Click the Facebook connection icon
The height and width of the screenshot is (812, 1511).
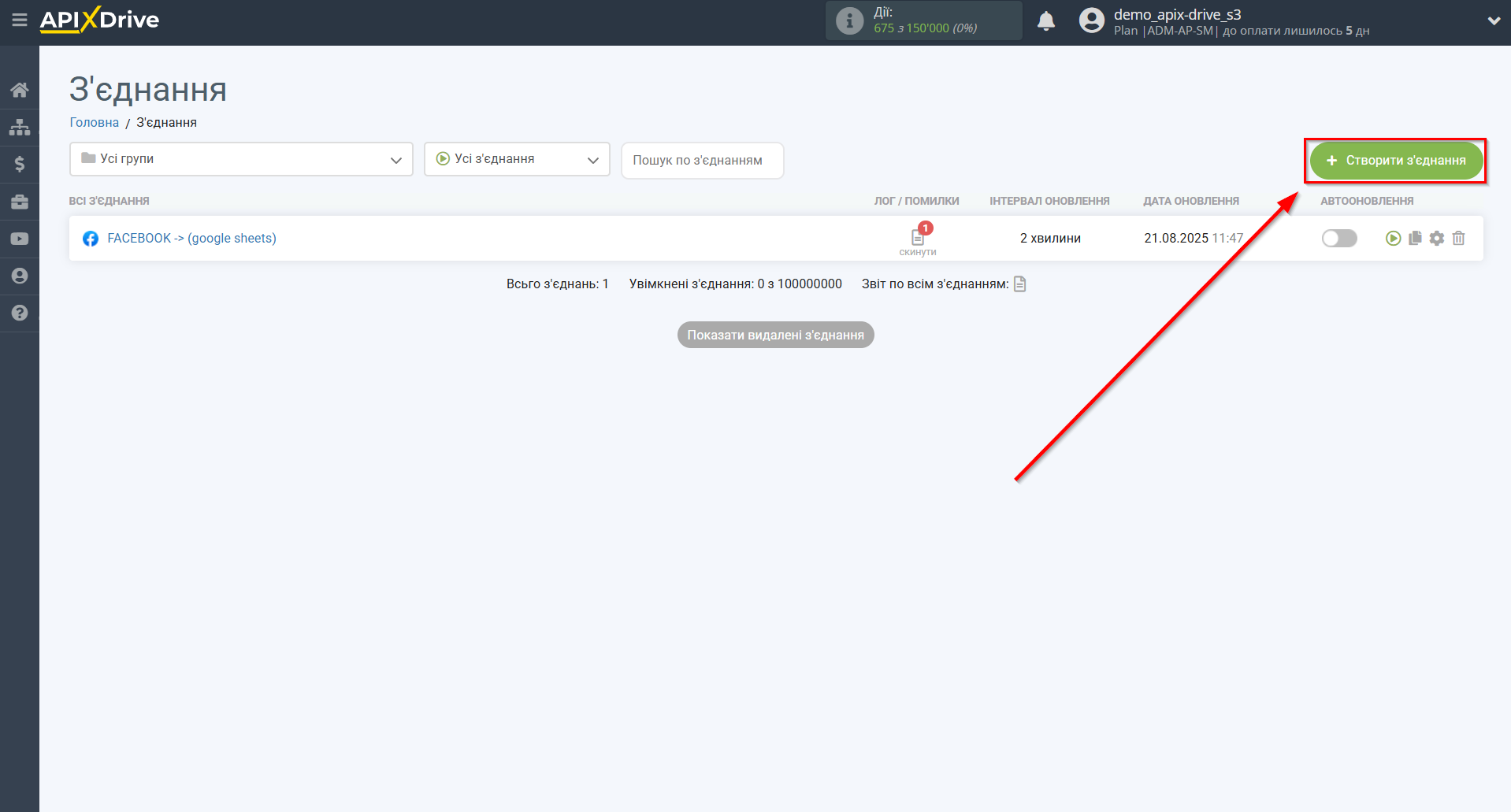point(91,239)
